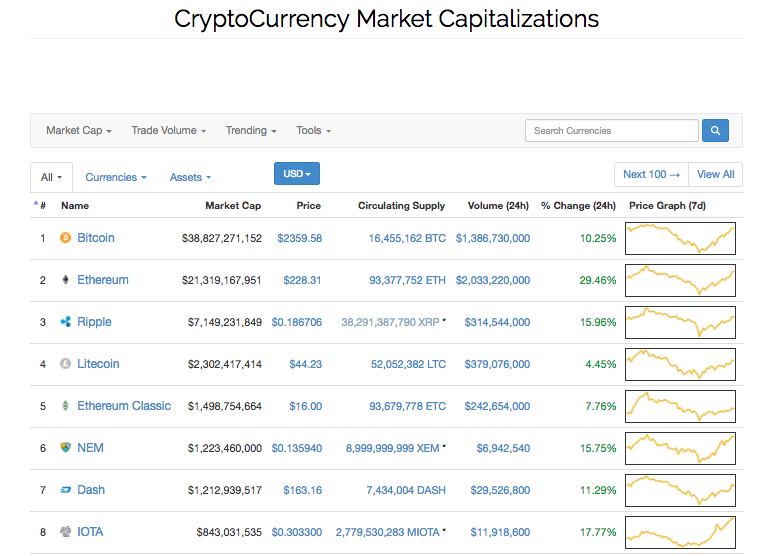This screenshot has height=556, width=761.
Task: Click Litecoin price $44.23
Action: (x=305, y=364)
